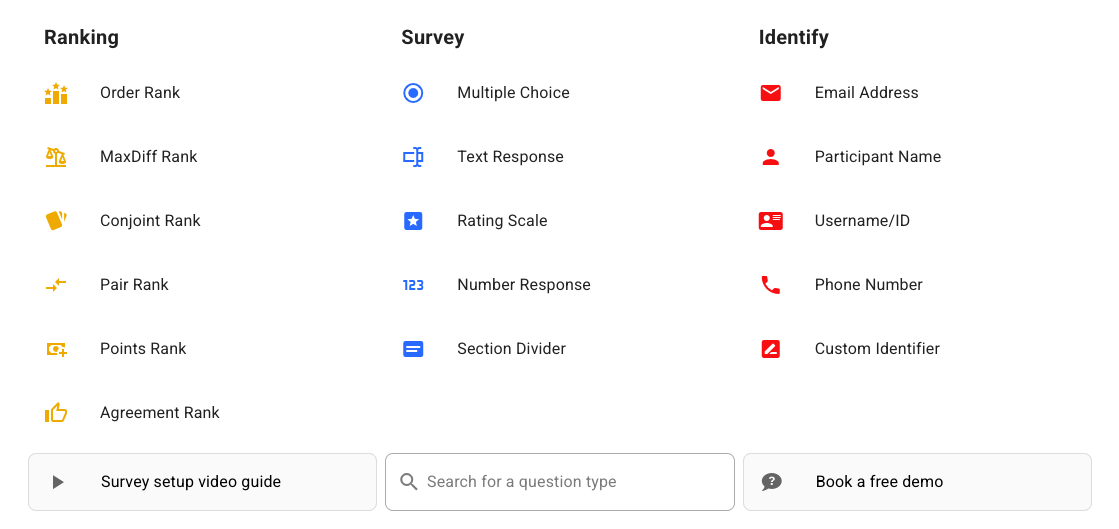Add a Custom Identifier question
Screen dimensions: 1119x529
coord(877,349)
